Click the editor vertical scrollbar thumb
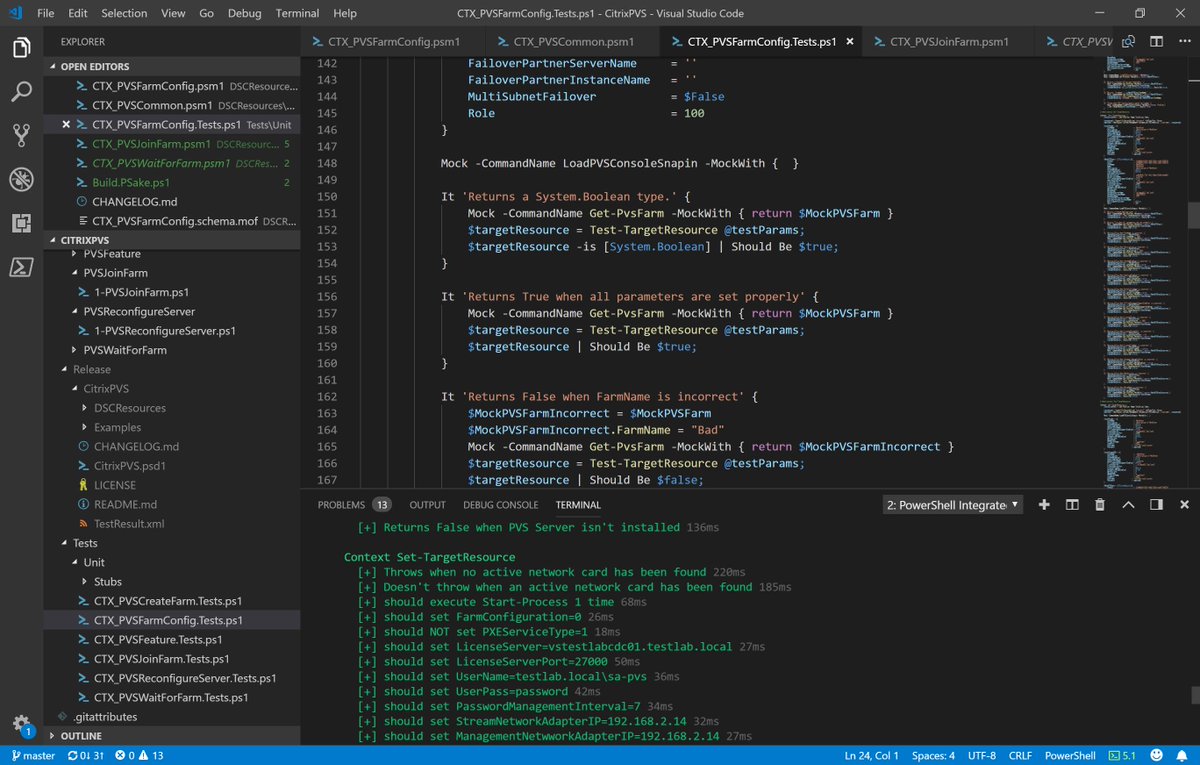Screen dimensions: 1200x765 pyautogui.click(x=1194, y=214)
